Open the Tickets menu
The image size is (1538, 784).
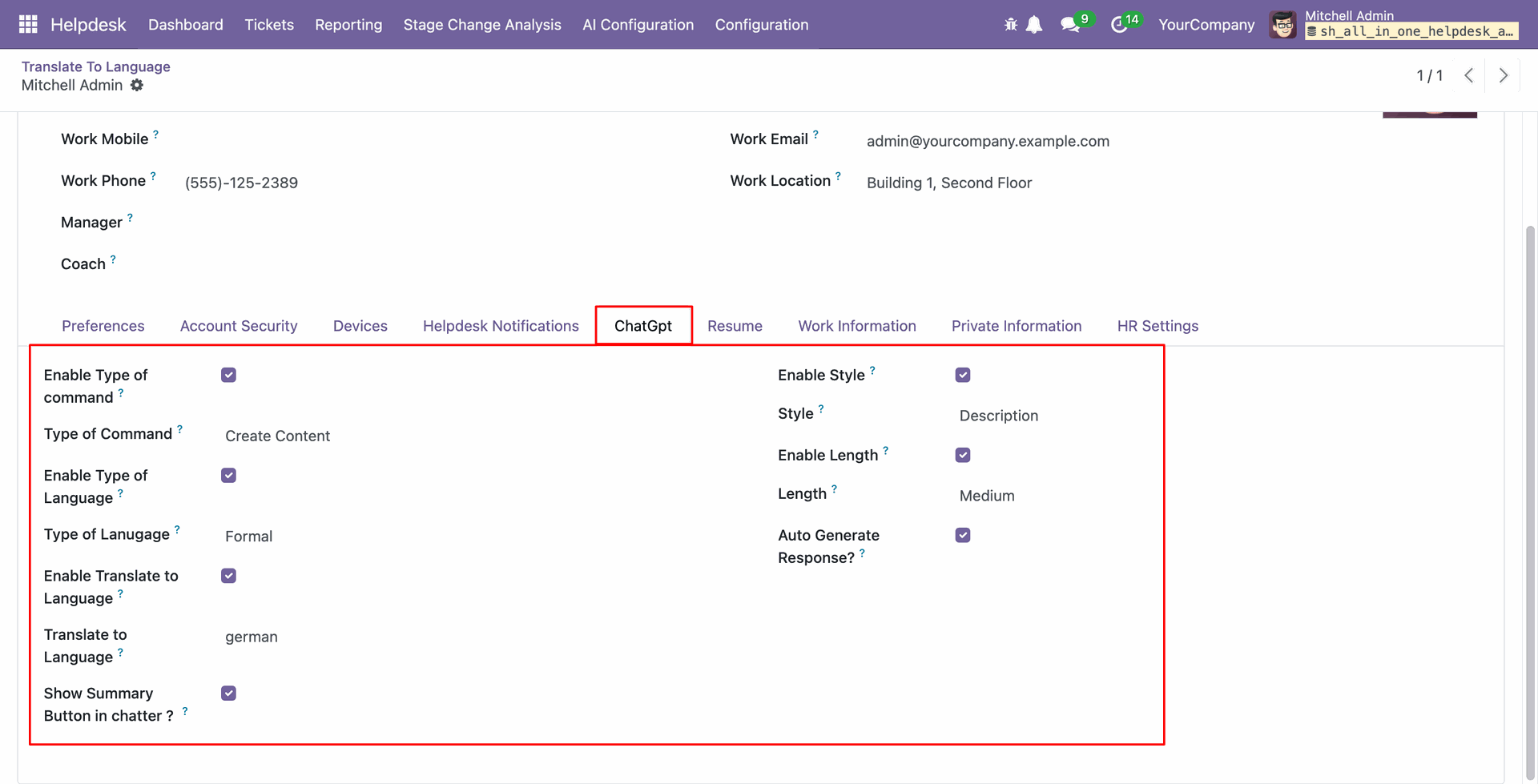tap(269, 25)
